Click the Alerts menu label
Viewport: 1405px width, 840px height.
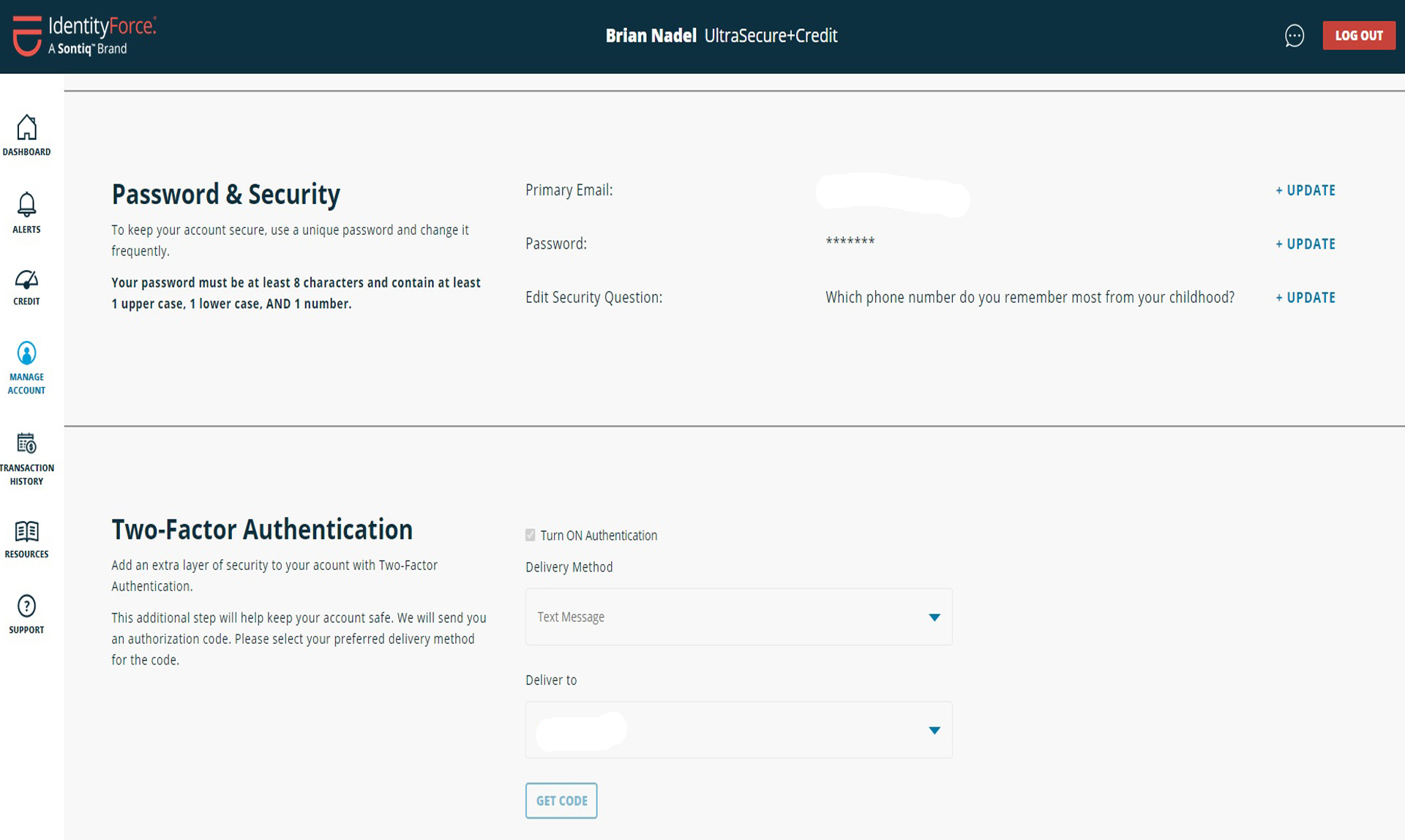26,230
